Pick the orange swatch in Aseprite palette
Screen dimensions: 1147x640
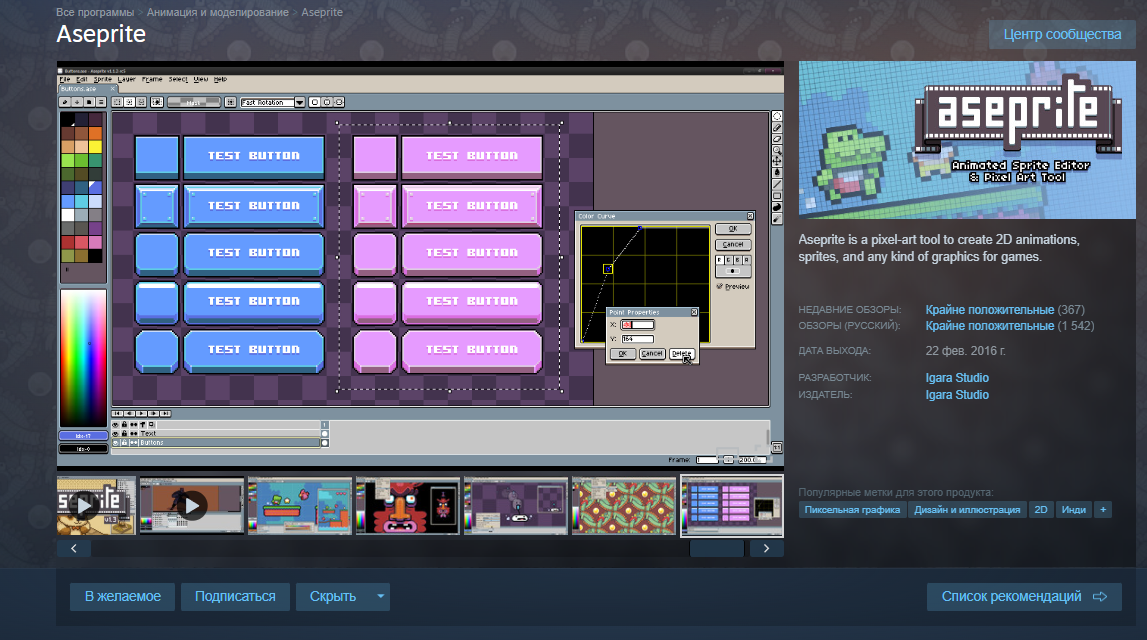[95, 133]
